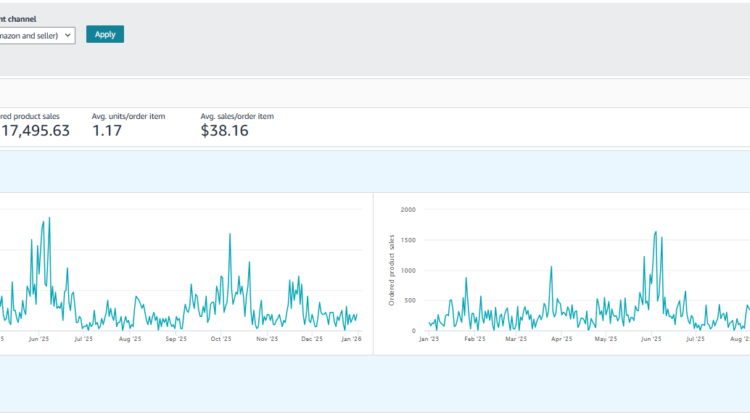Click the Apply button
The height and width of the screenshot is (420, 750).
[x=105, y=34]
